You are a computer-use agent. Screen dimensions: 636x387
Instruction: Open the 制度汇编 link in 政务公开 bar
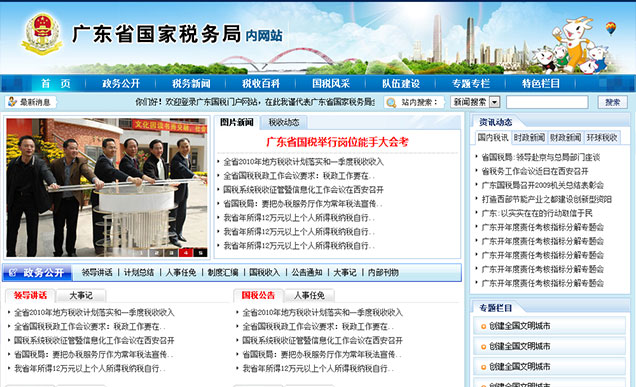click(223, 273)
